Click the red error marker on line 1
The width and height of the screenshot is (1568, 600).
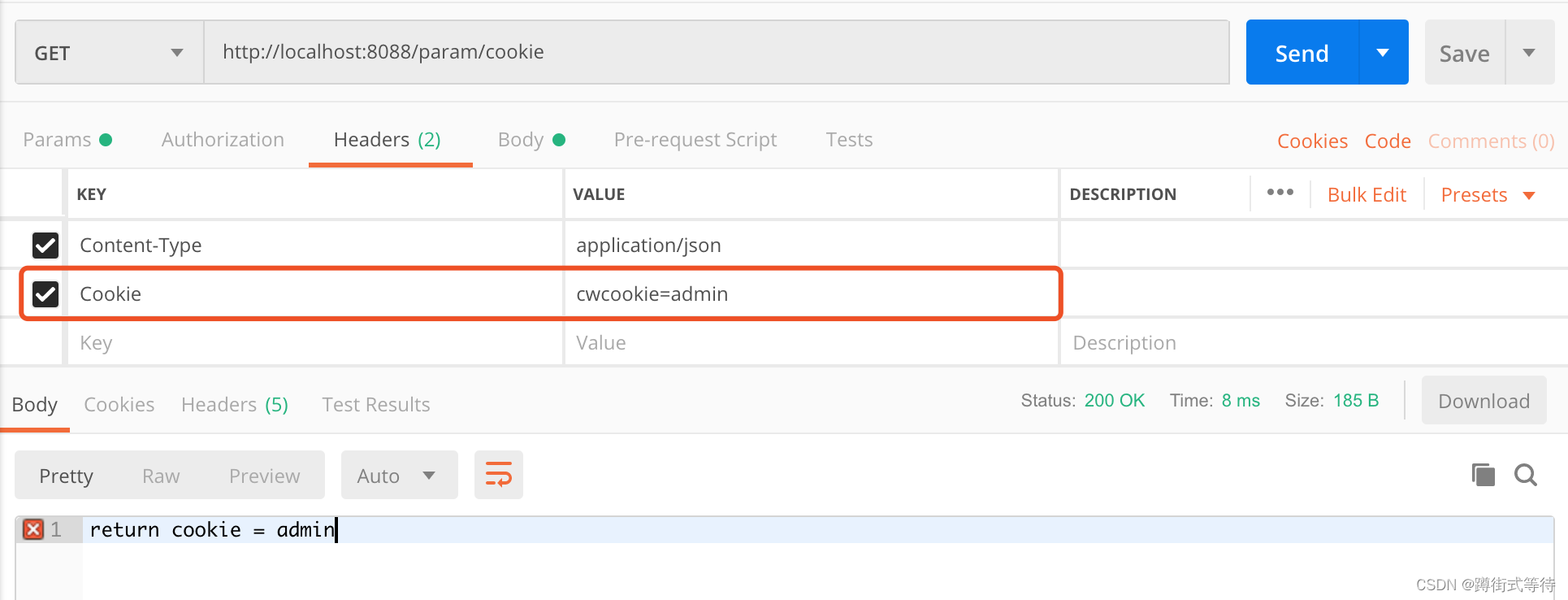(x=33, y=529)
